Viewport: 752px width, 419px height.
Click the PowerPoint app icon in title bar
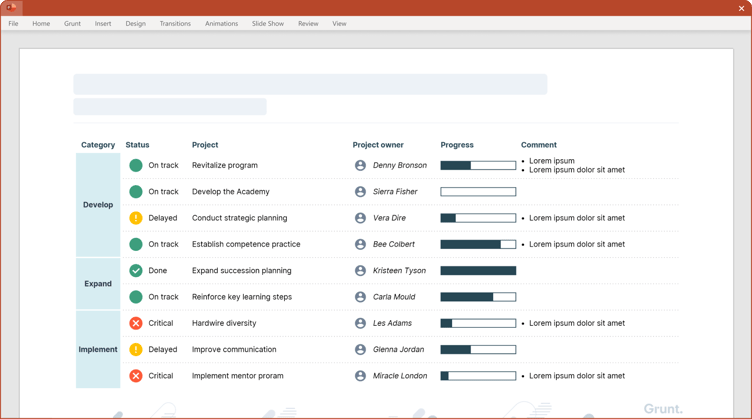[x=11, y=8]
